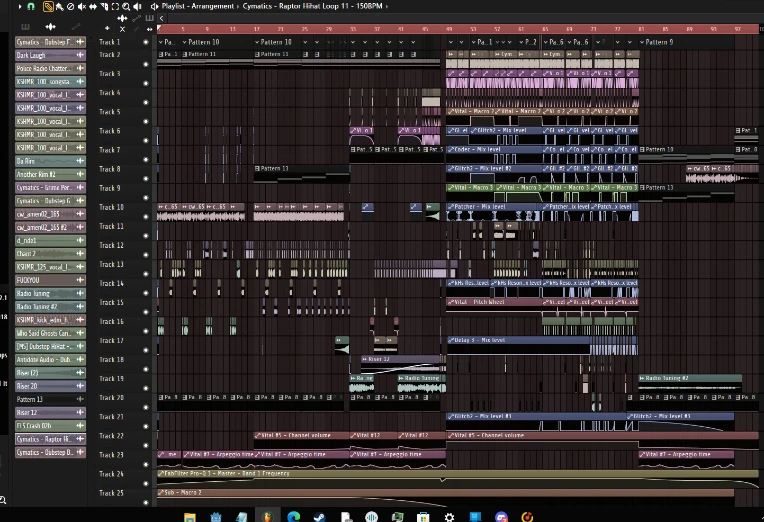The image size is (764, 522).
Task: Click Cymatics Raptor Hihat Loop breadcrumb
Action: point(312,6)
